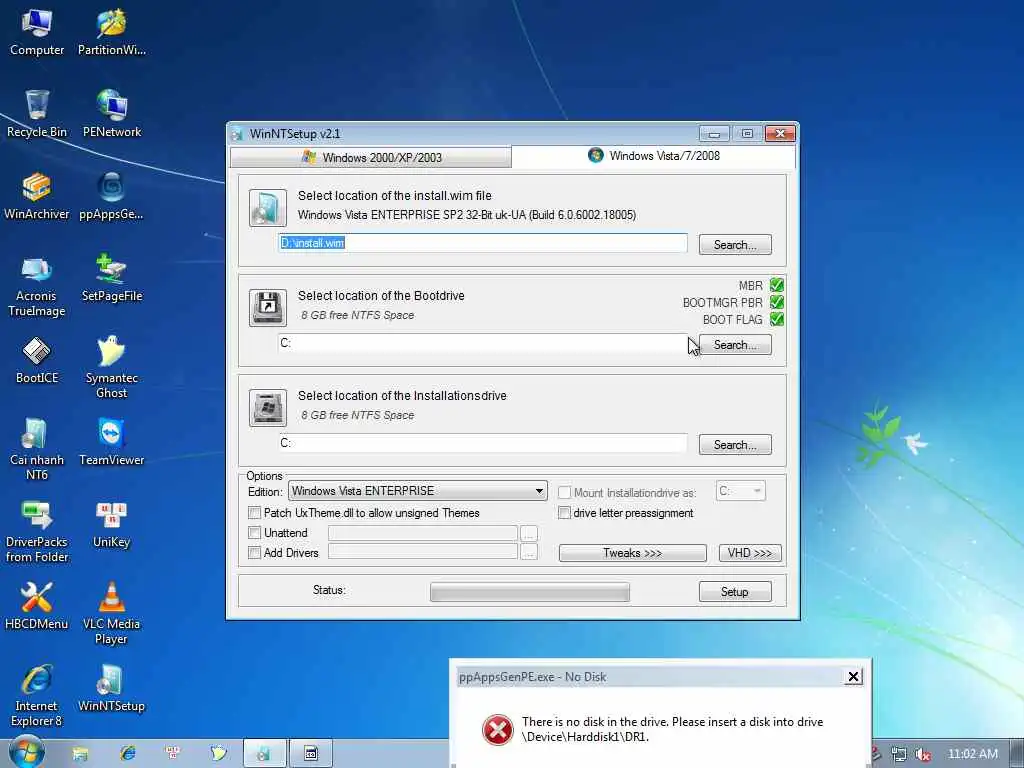The height and width of the screenshot is (768, 1024).
Task: Launch PENetwork from desktop
Action: pos(112,114)
